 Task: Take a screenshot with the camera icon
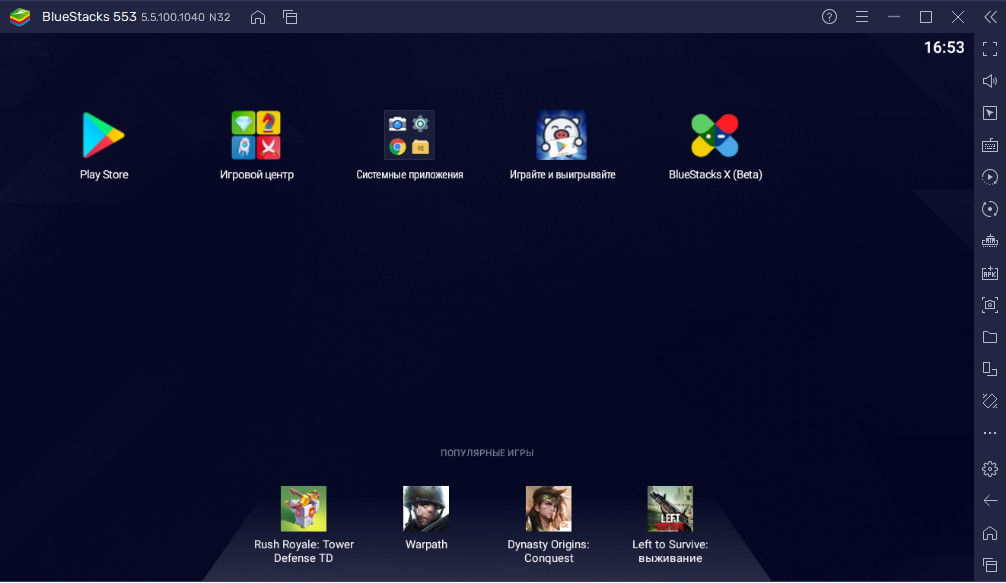[x=990, y=305]
